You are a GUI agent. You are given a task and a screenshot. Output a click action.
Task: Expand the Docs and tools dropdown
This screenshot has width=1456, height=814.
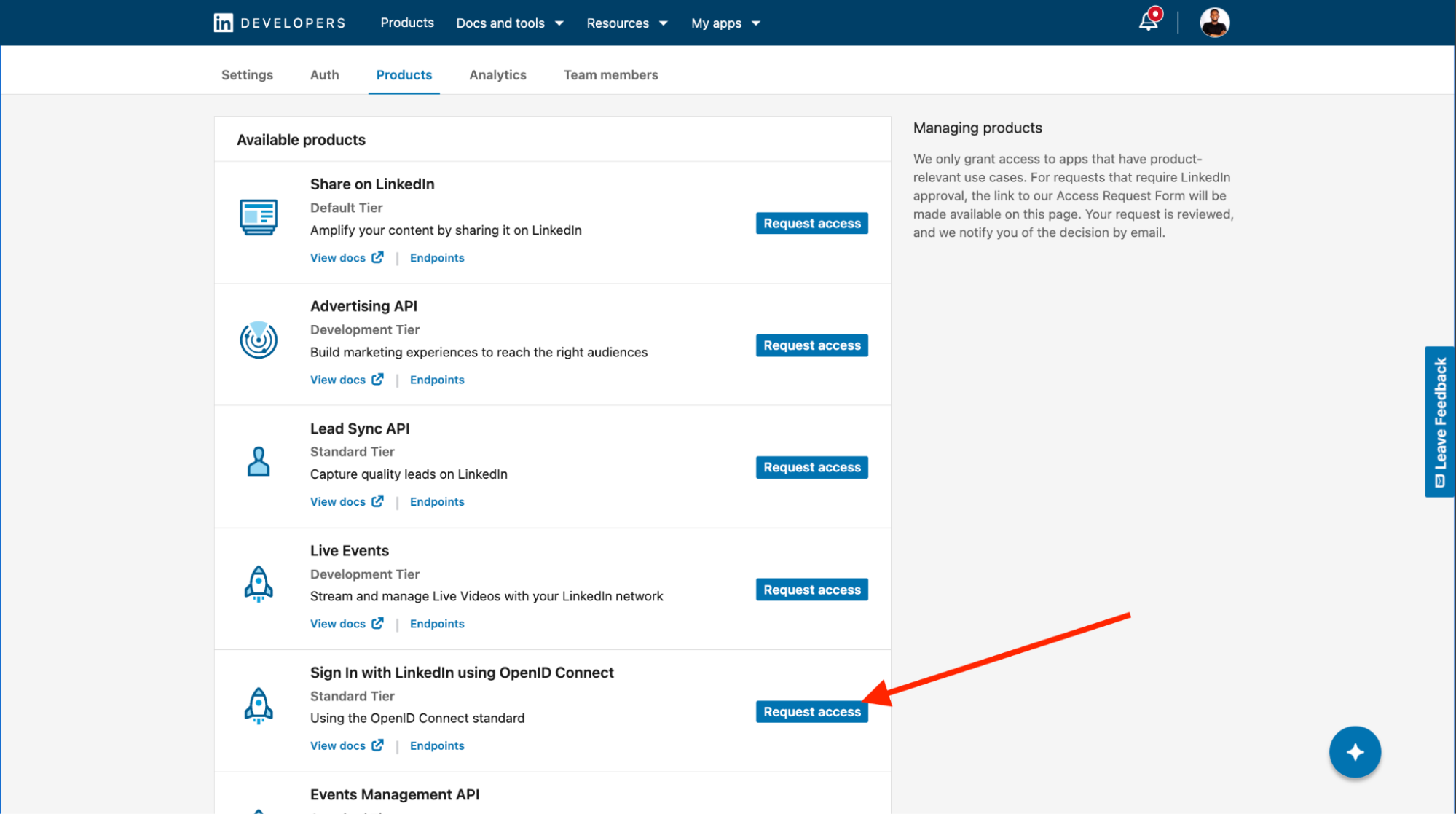[510, 23]
